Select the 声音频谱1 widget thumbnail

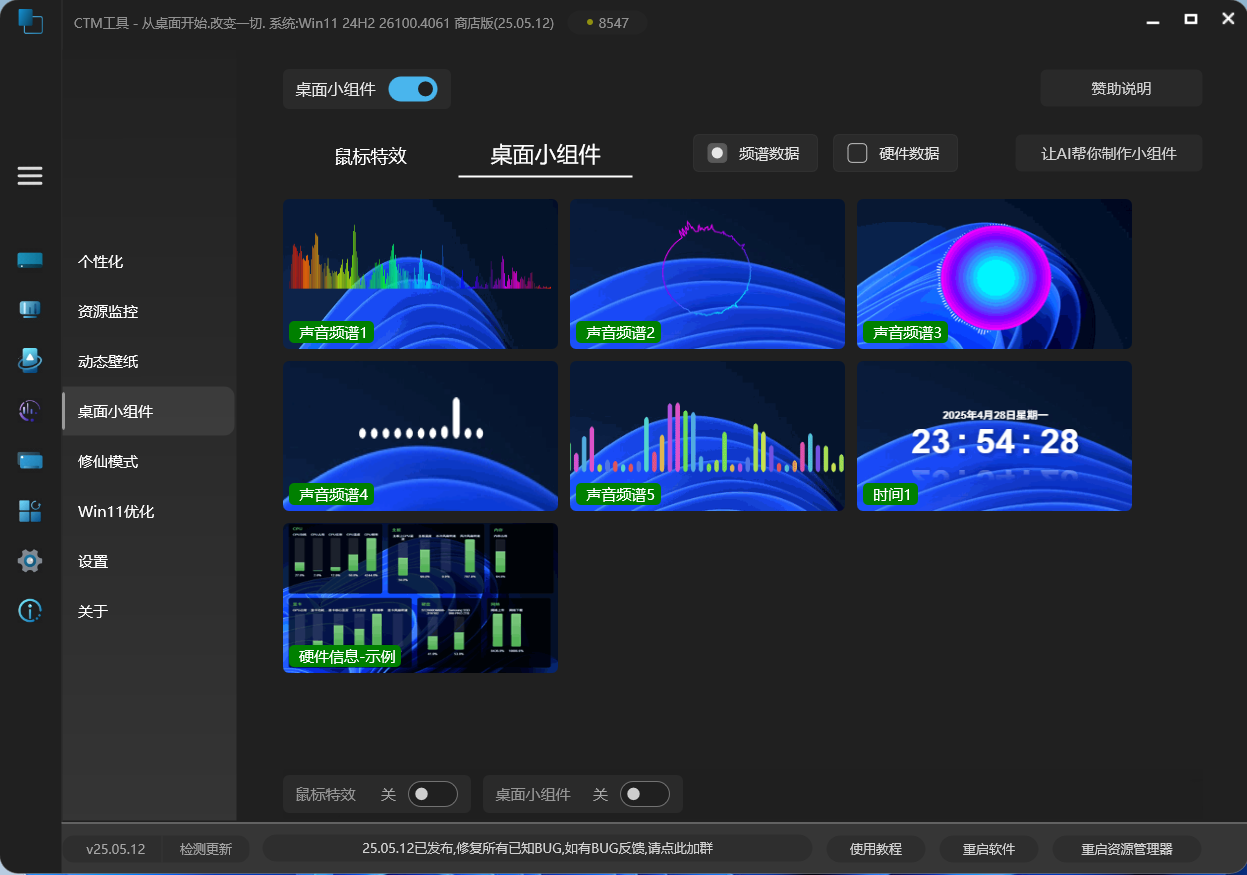click(420, 274)
